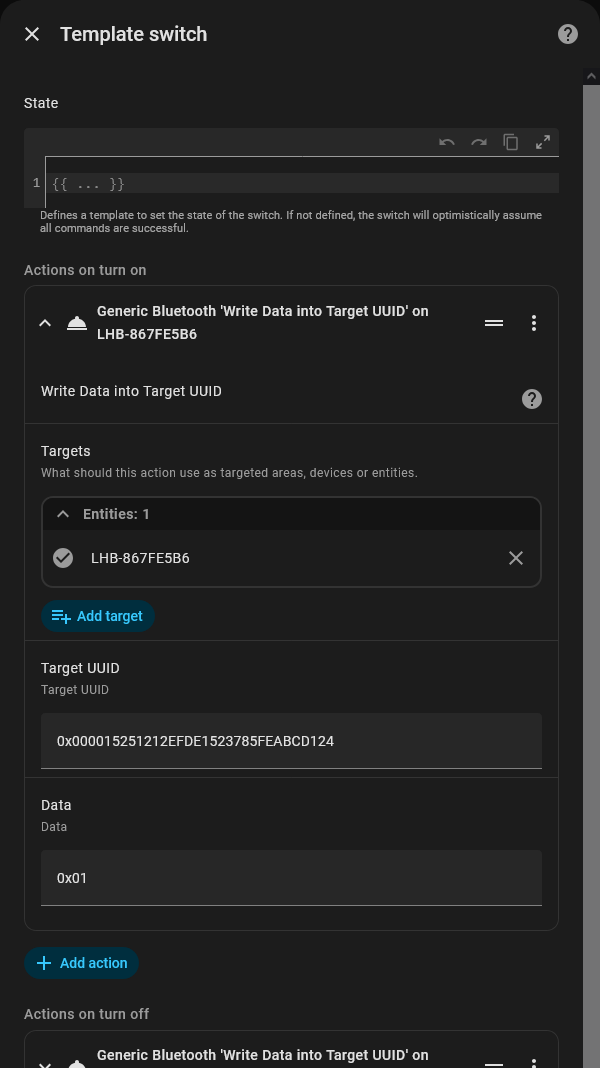Remove LHB-867FE5B6 from targets
This screenshot has height=1068, width=600.
click(x=516, y=558)
